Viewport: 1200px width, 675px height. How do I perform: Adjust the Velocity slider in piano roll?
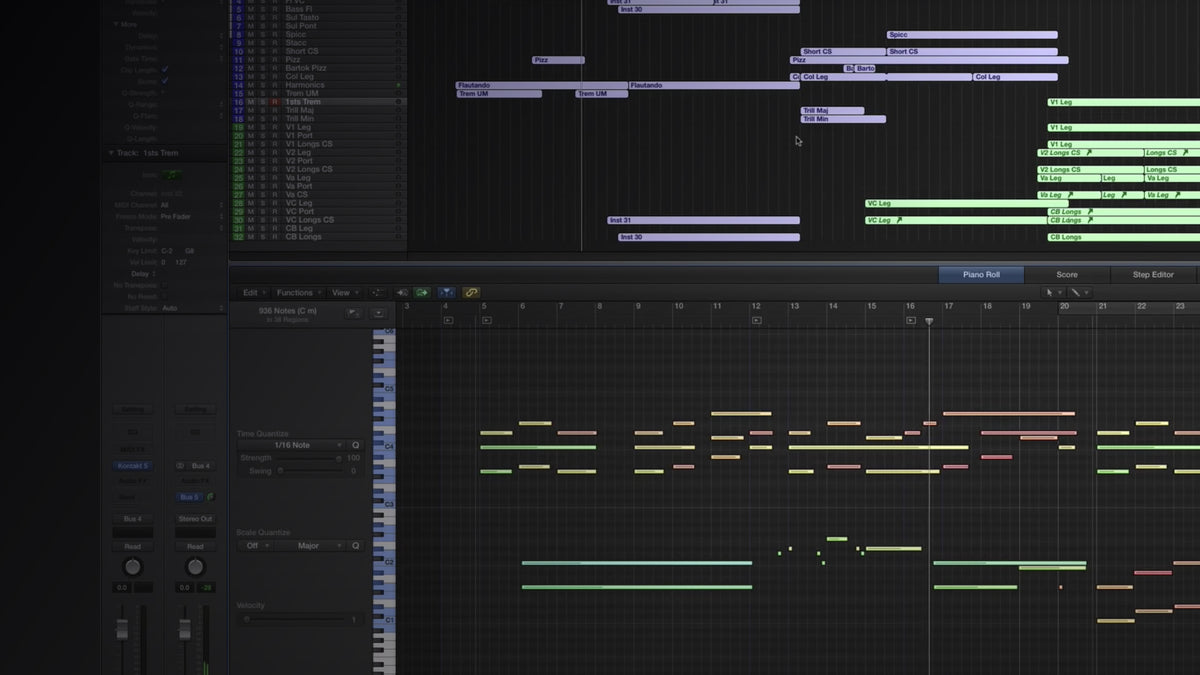coord(293,620)
